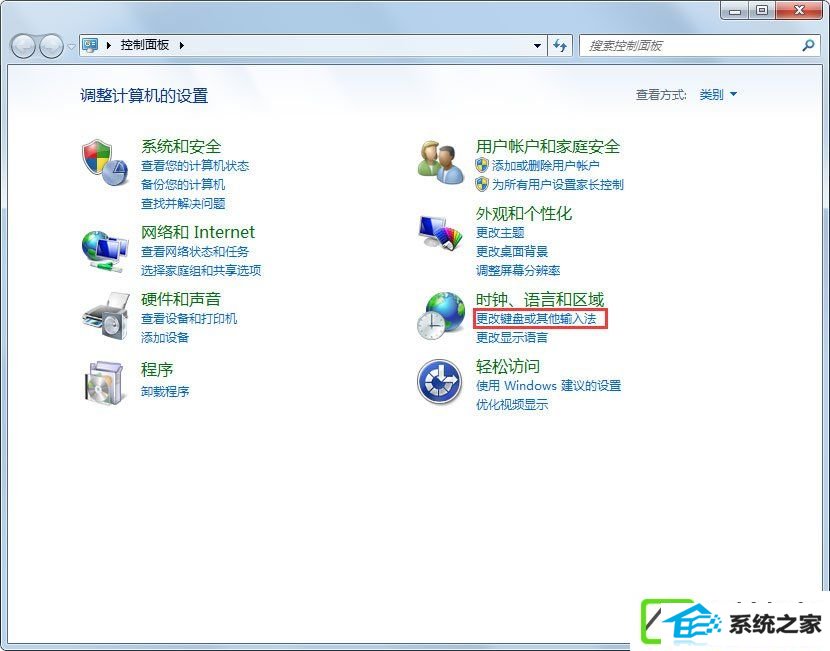Click the UAC shield beside 为所有用户设置家长控制
Screen dimensions: 830x651
click(x=482, y=184)
